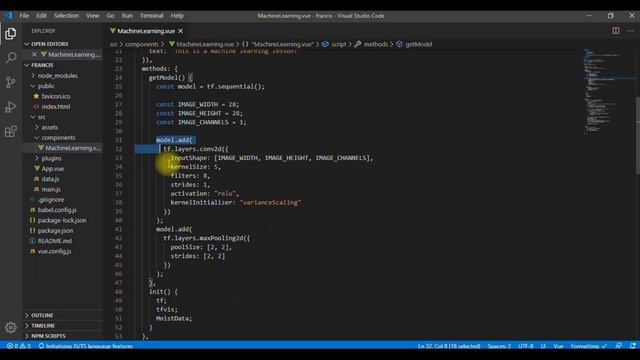Open package.json in explorer
The width and height of the screenshot is (640, 360).
pyautogui.click(x=56, y=231)
